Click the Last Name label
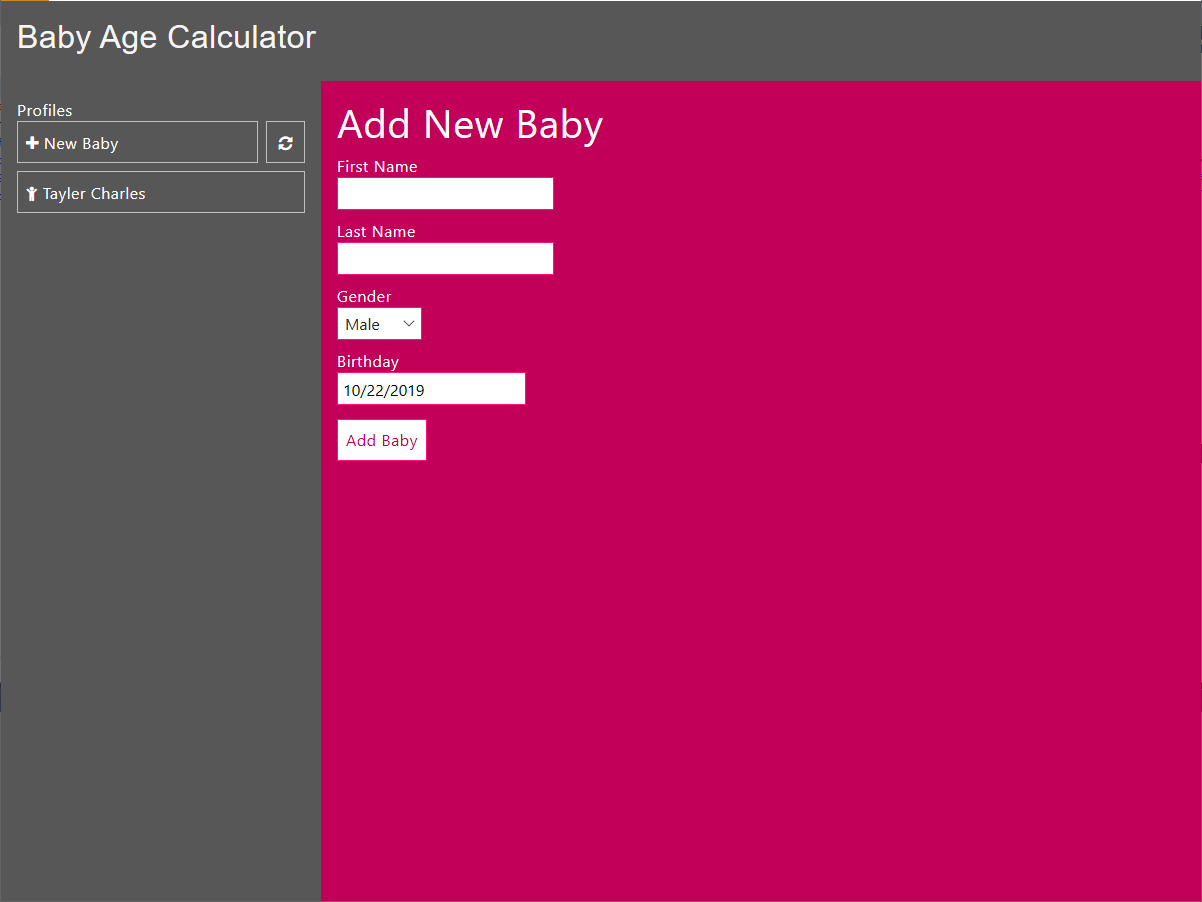The width and height of the screenshot is (1202, 902). coord(376,232)
